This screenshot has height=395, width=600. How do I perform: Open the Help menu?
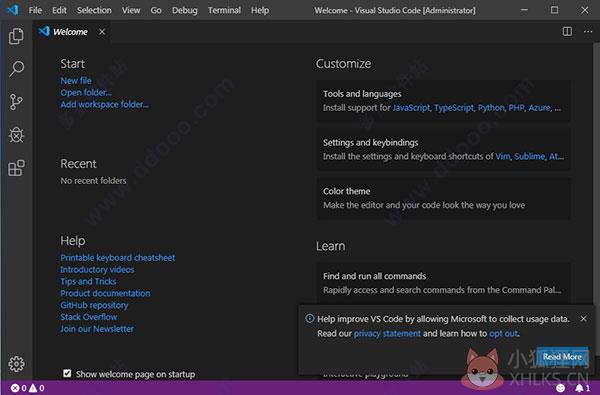260,10
